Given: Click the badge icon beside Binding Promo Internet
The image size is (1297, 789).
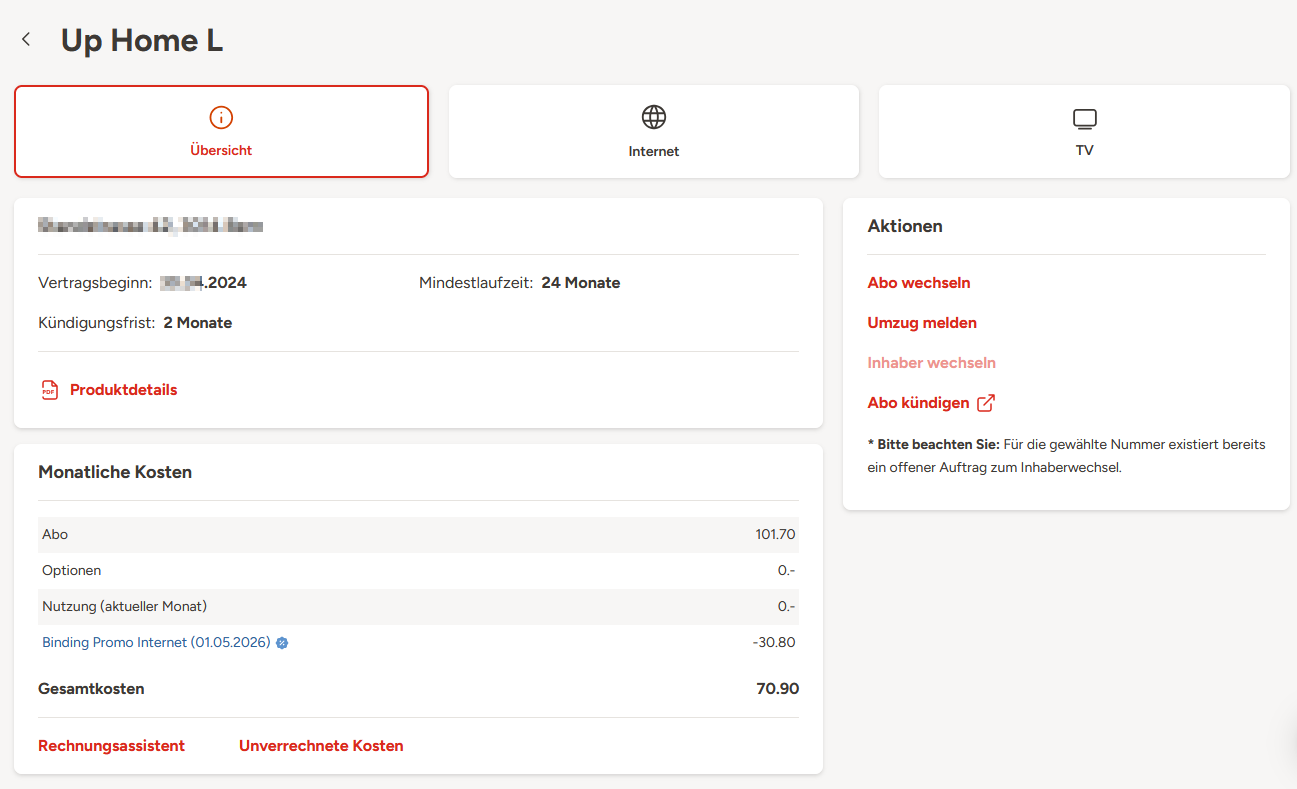Looking at the screenshot, I should 282,643.
